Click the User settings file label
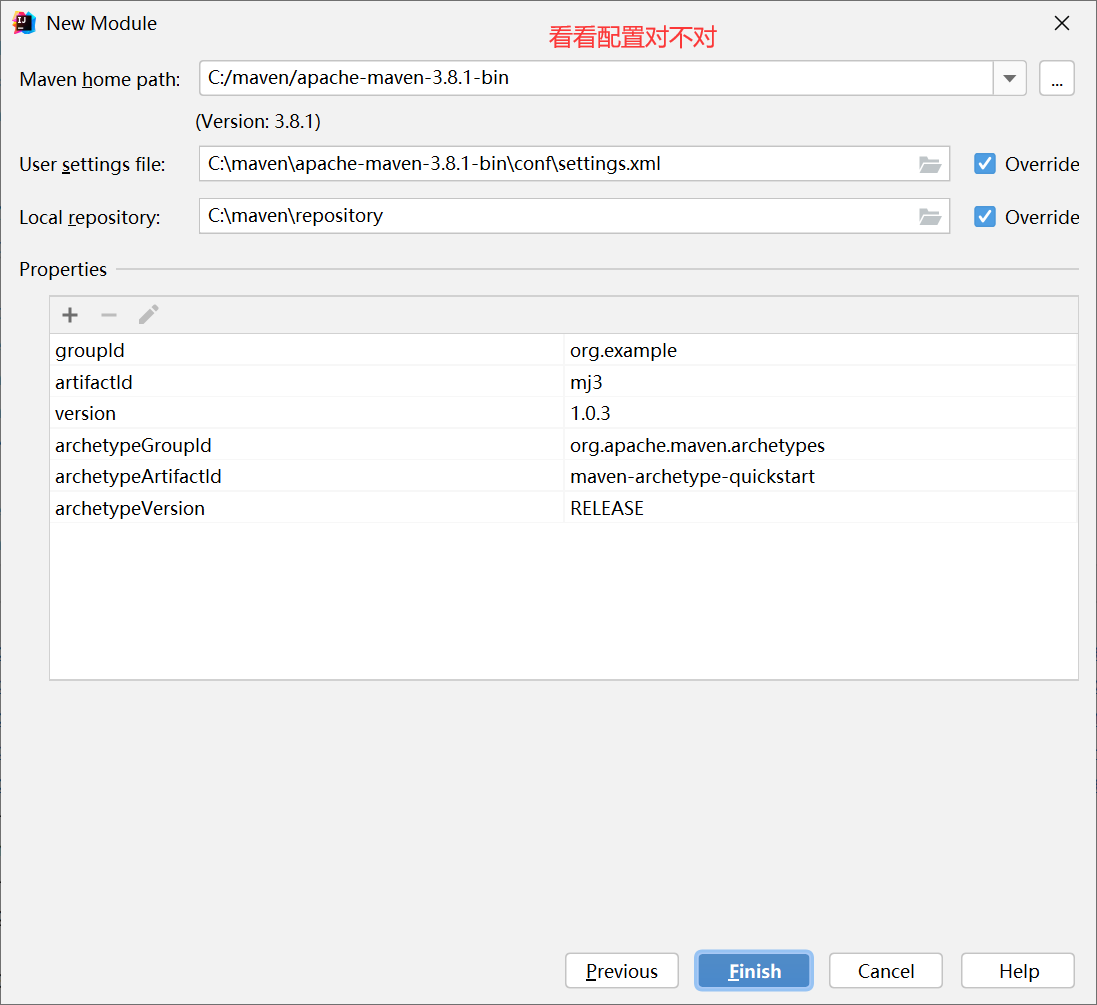Screen dimensions: 1097x1005 click(x=92, y=164)
